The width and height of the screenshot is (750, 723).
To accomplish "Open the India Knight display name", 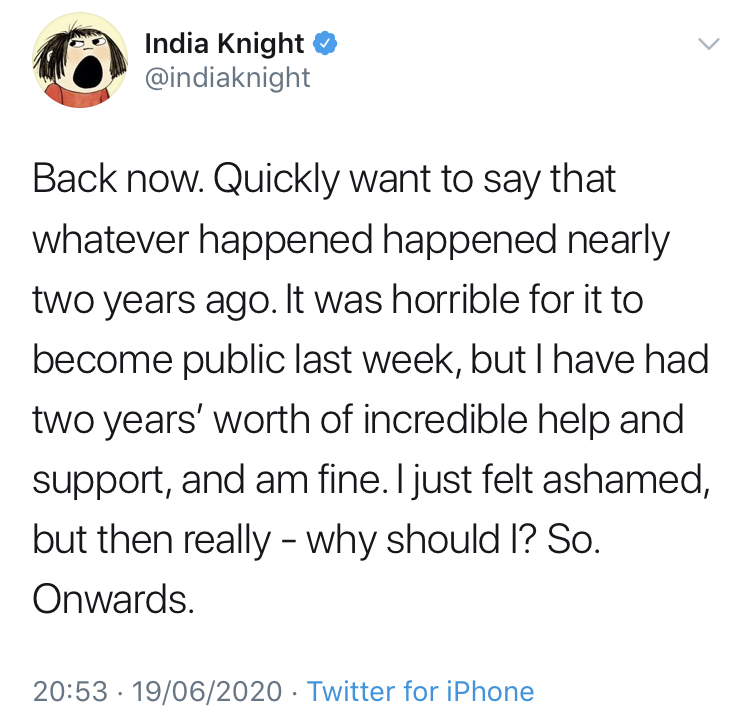I will 224,44.
